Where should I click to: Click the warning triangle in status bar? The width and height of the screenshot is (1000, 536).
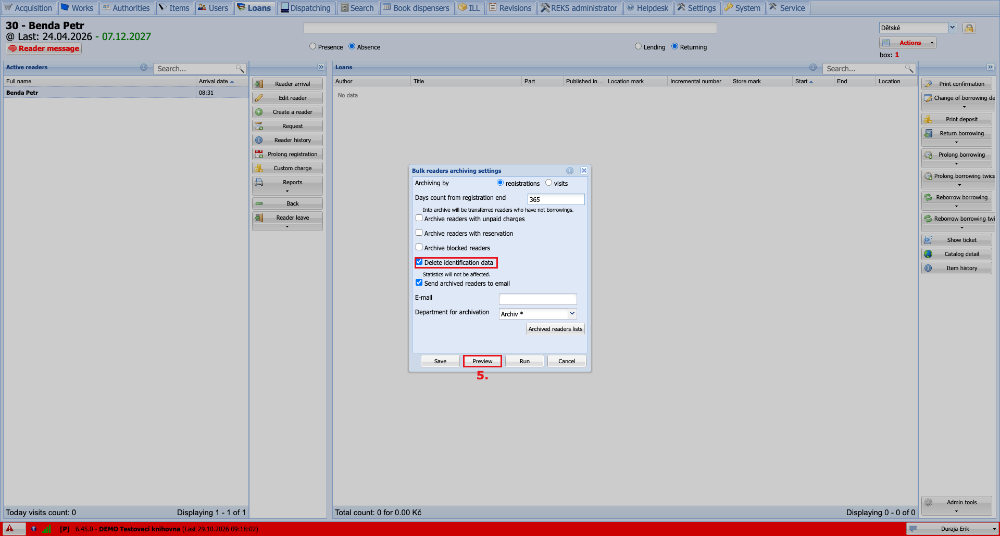(10, 529)
